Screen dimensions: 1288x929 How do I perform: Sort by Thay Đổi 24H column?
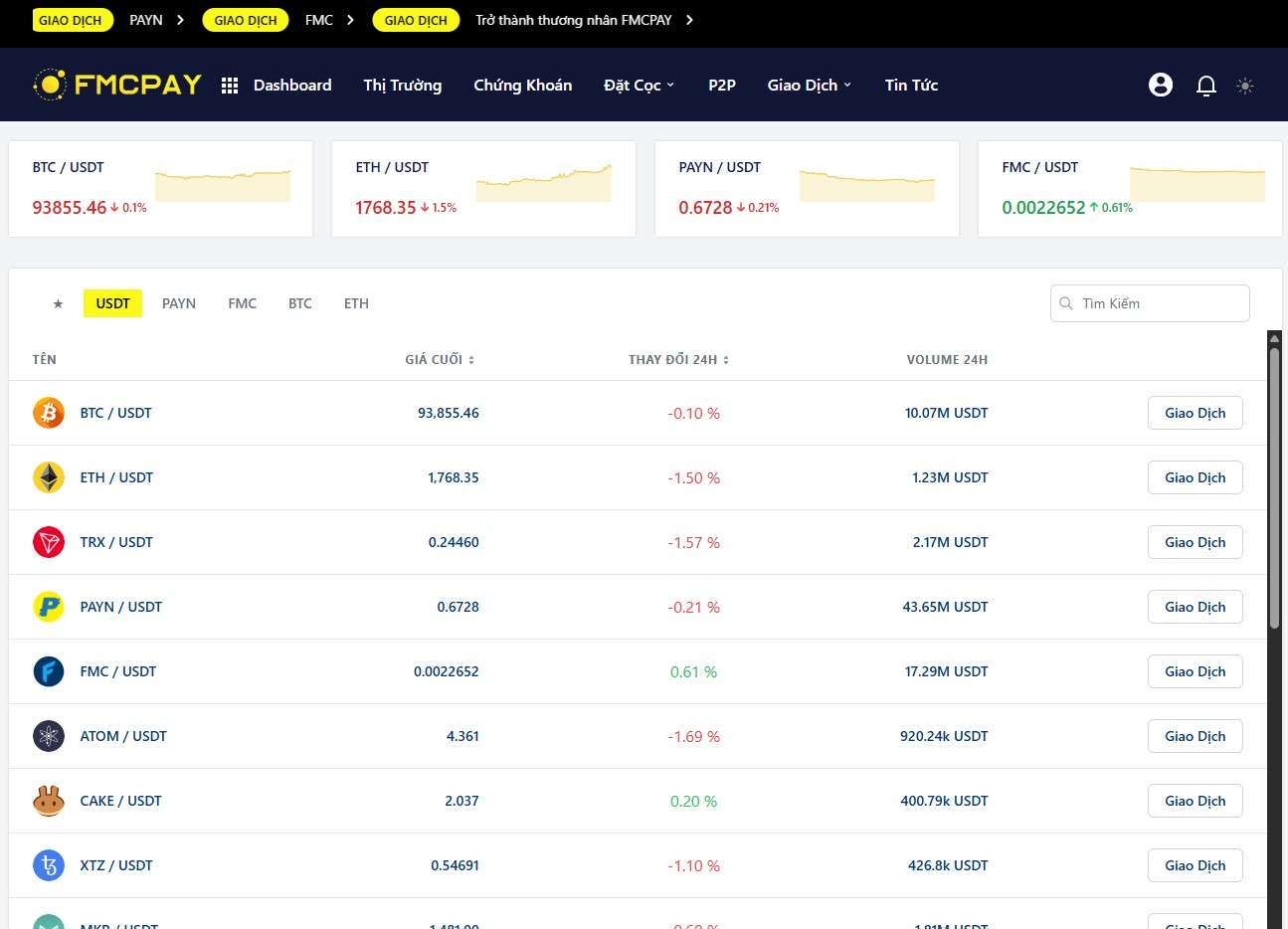pyautogui.click(x=678, y=359)
